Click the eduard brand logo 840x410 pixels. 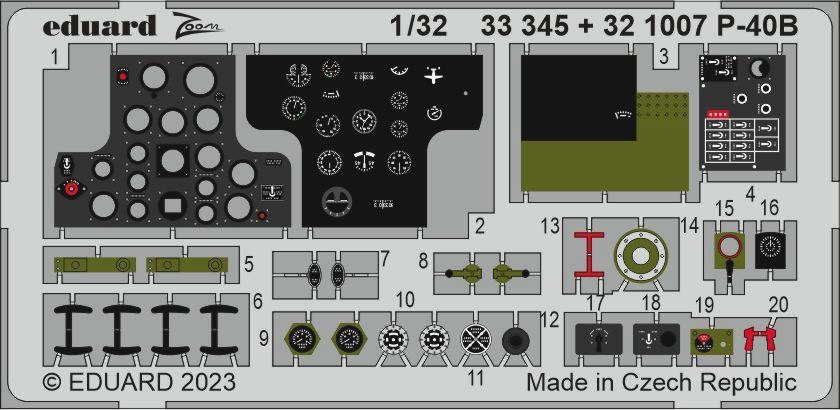click(x=100, y=25)
